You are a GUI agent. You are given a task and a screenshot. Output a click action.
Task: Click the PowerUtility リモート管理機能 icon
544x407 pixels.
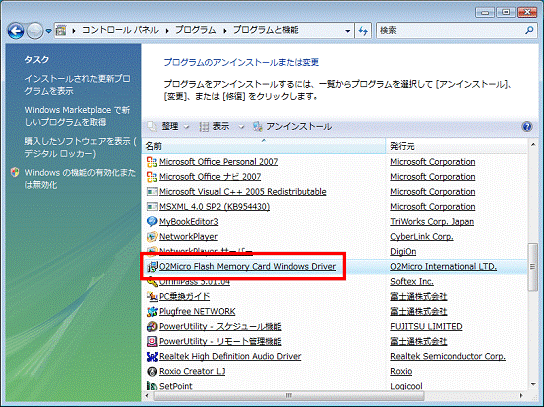[x=152, y=341]
